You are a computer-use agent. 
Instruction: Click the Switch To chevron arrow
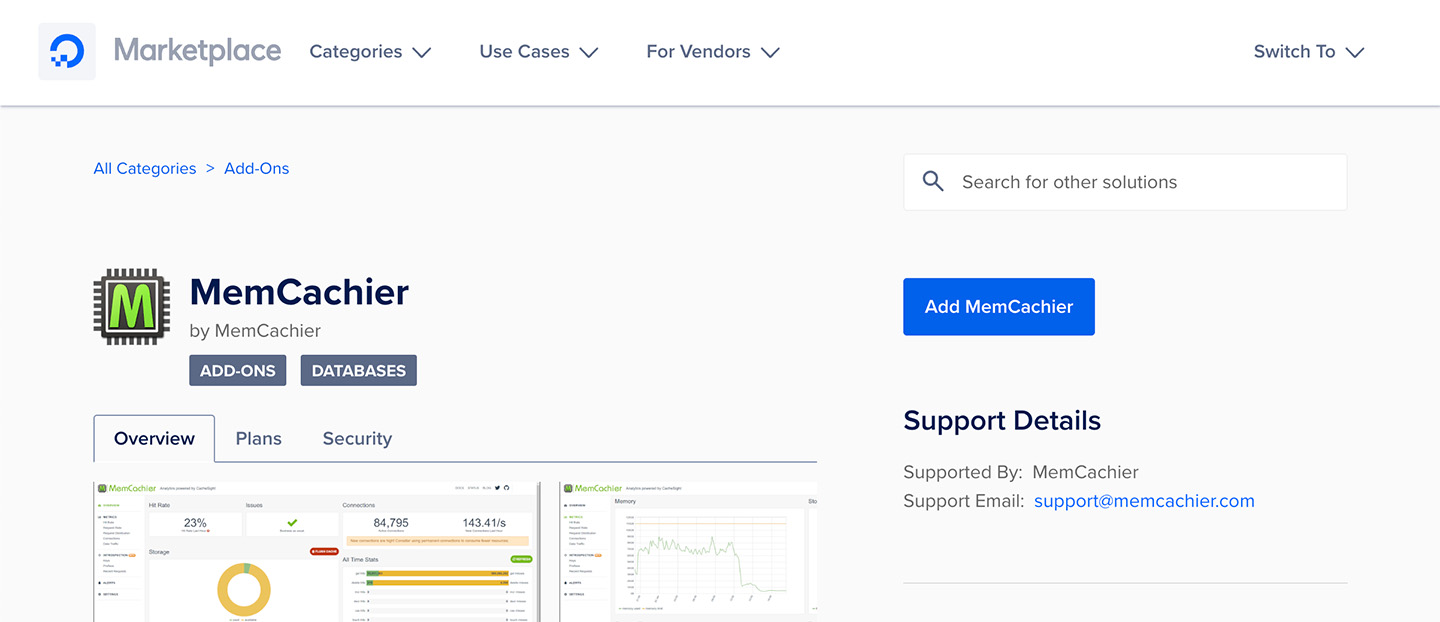coord(1356,52)
